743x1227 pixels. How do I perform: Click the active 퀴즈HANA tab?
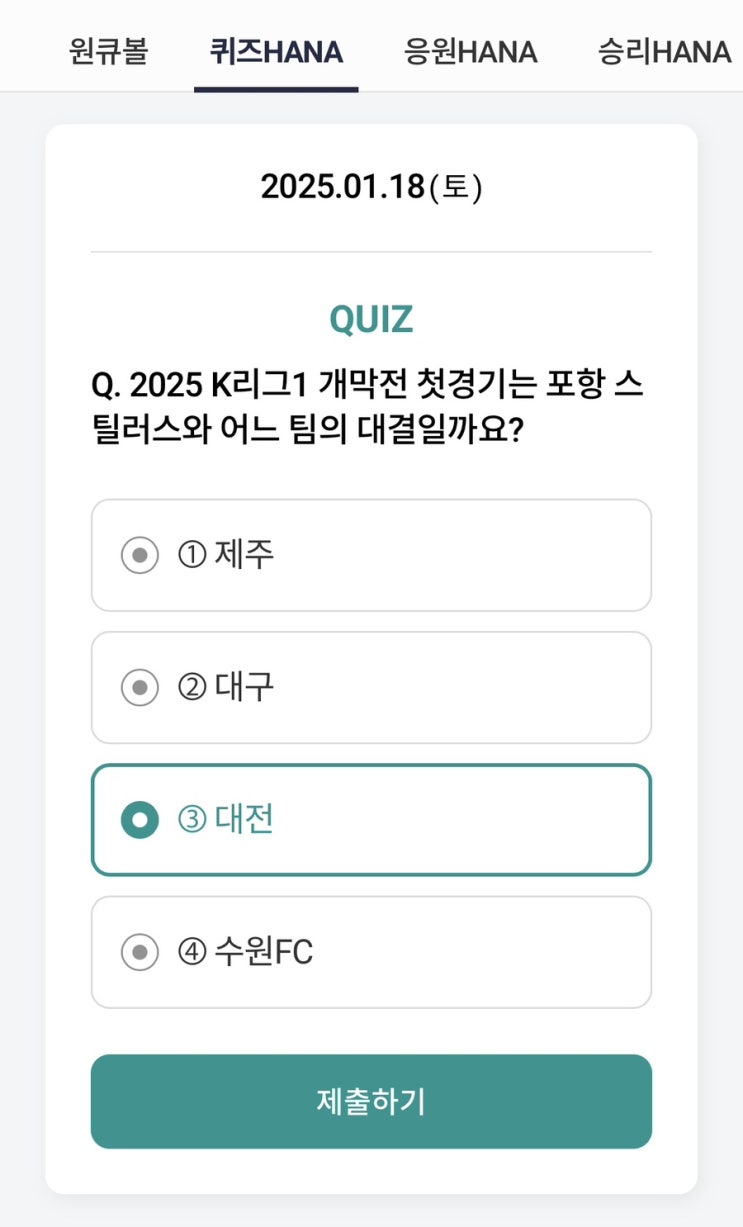276,51
